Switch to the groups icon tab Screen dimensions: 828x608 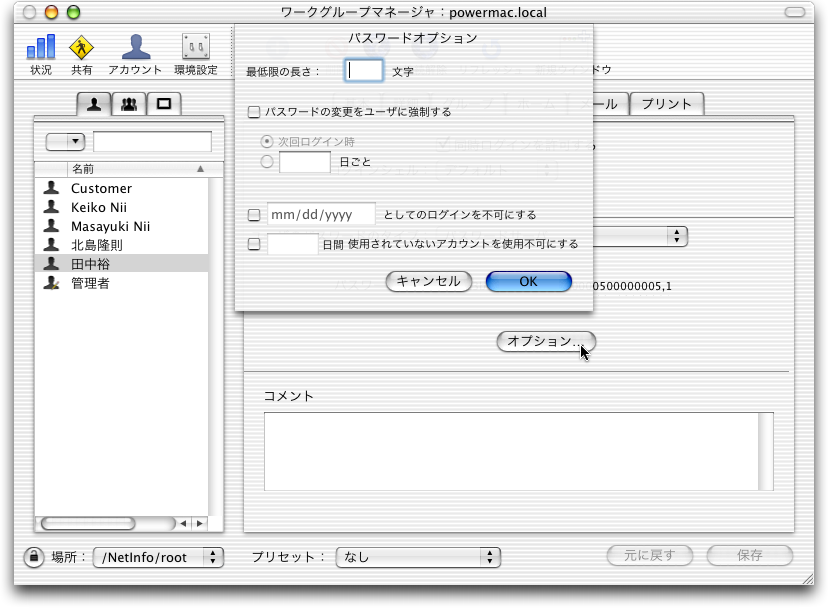coord(129,103)
